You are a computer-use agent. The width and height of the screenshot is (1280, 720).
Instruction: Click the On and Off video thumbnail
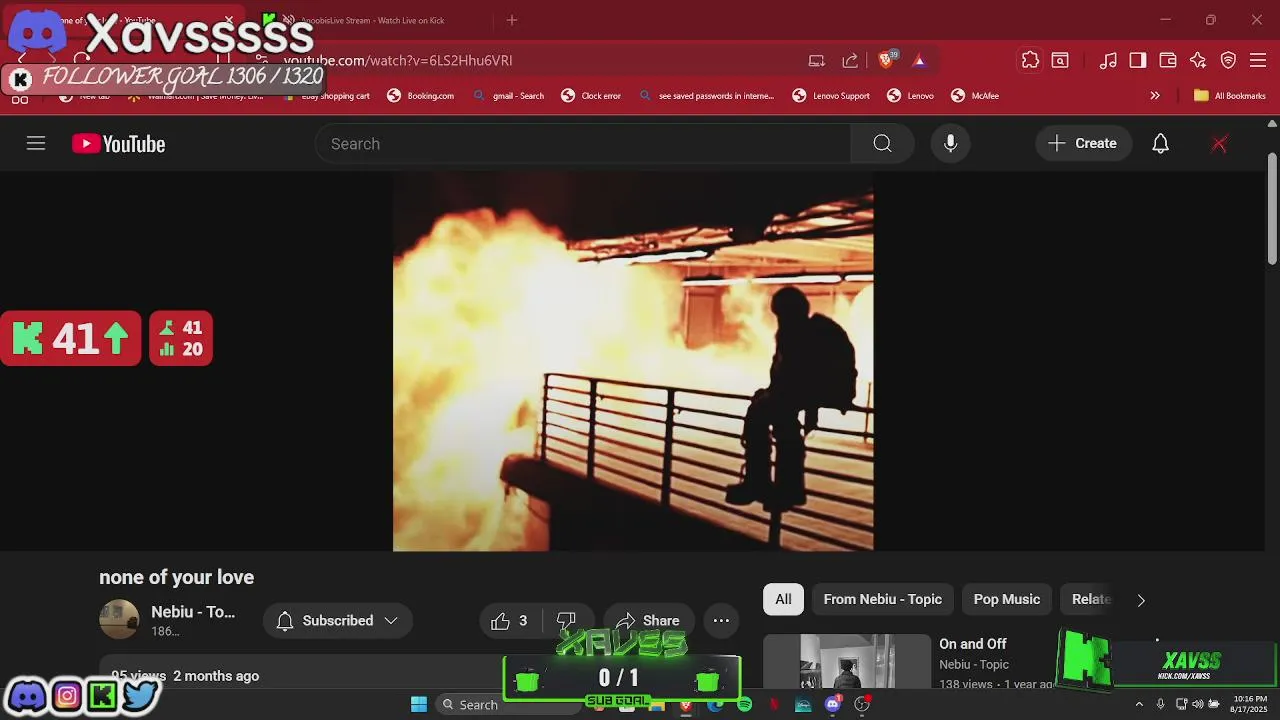[x=847, y=661]
